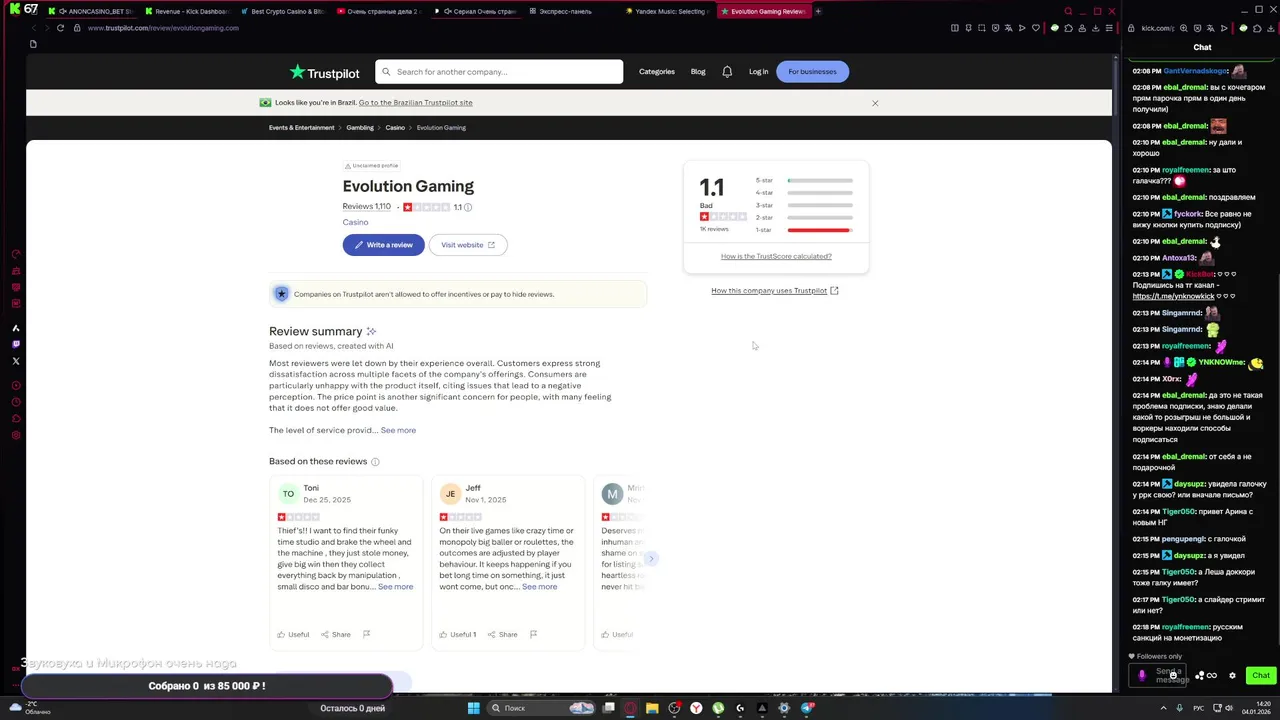Switch to Экспресс-панель tab

[570, 11]
